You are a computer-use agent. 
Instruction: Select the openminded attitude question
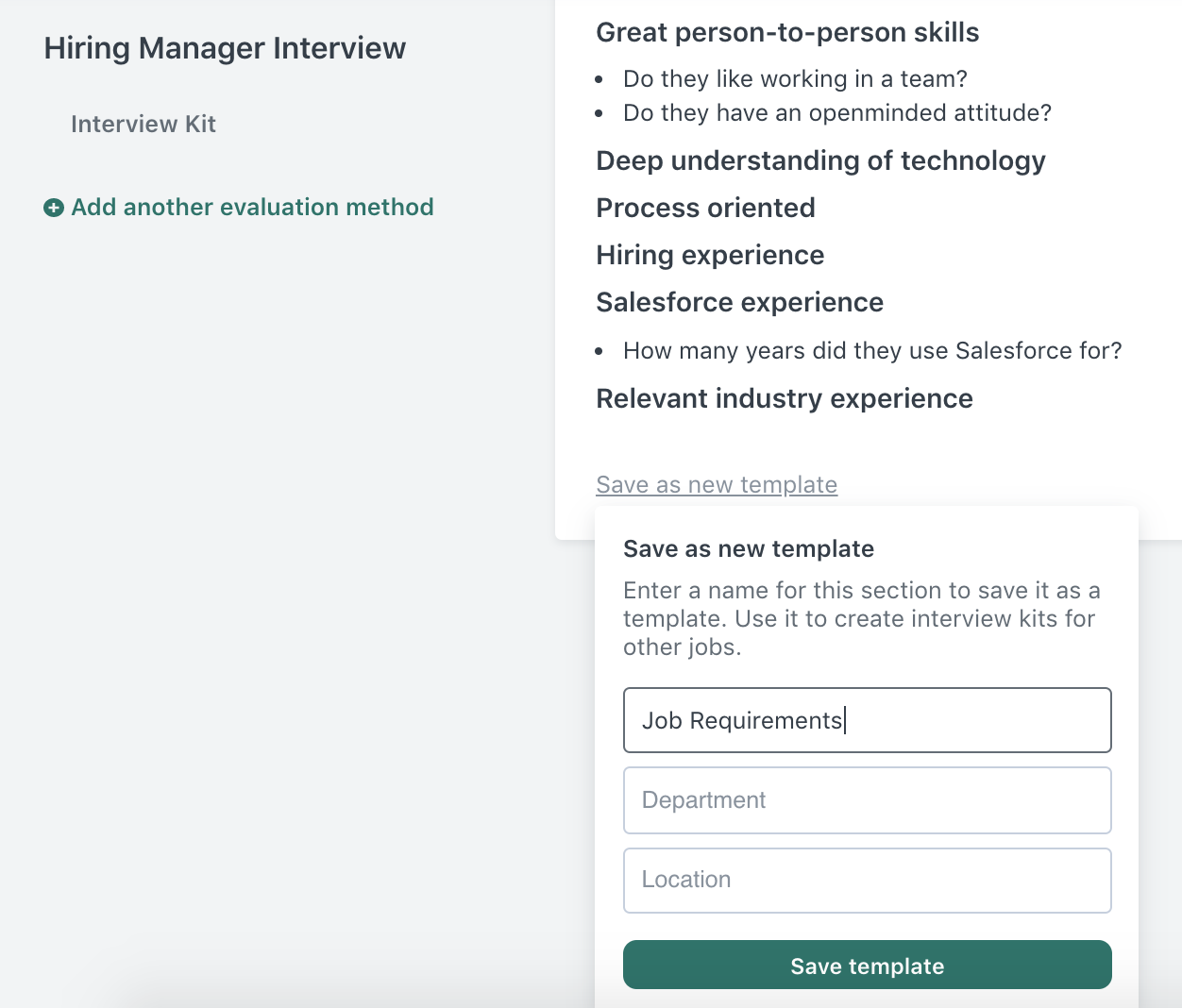pos(836,112)
